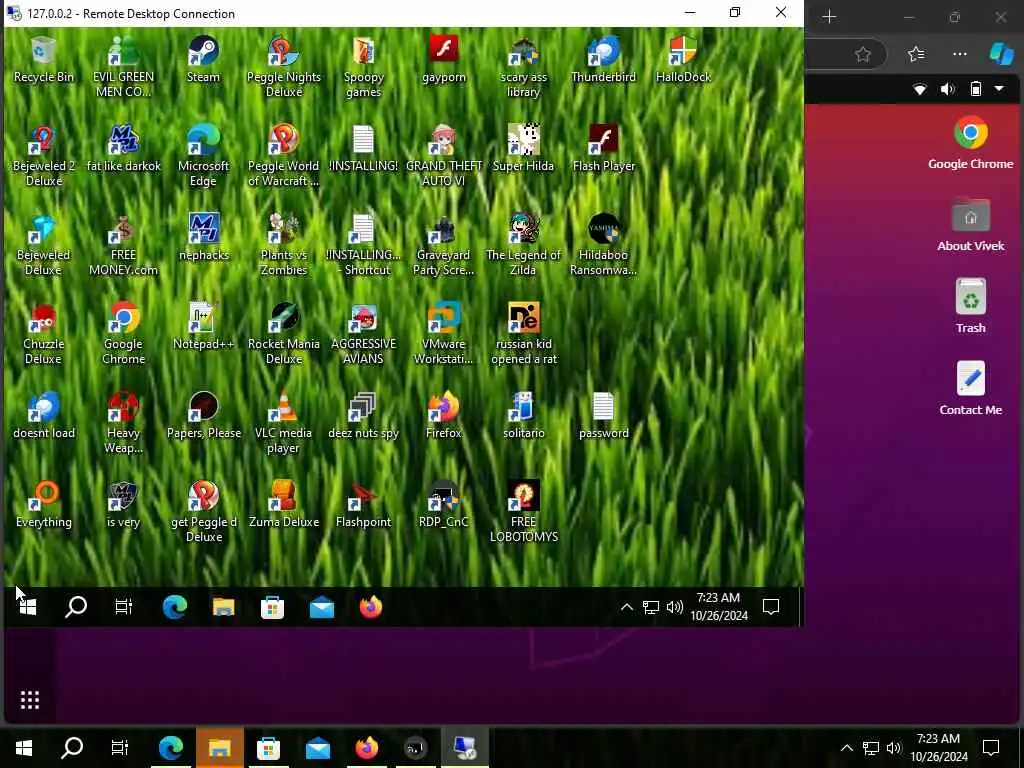This screenshot has height=768, width=1024.
Task: Open the Flash Player desktop icon
Action: pos(603,149)
